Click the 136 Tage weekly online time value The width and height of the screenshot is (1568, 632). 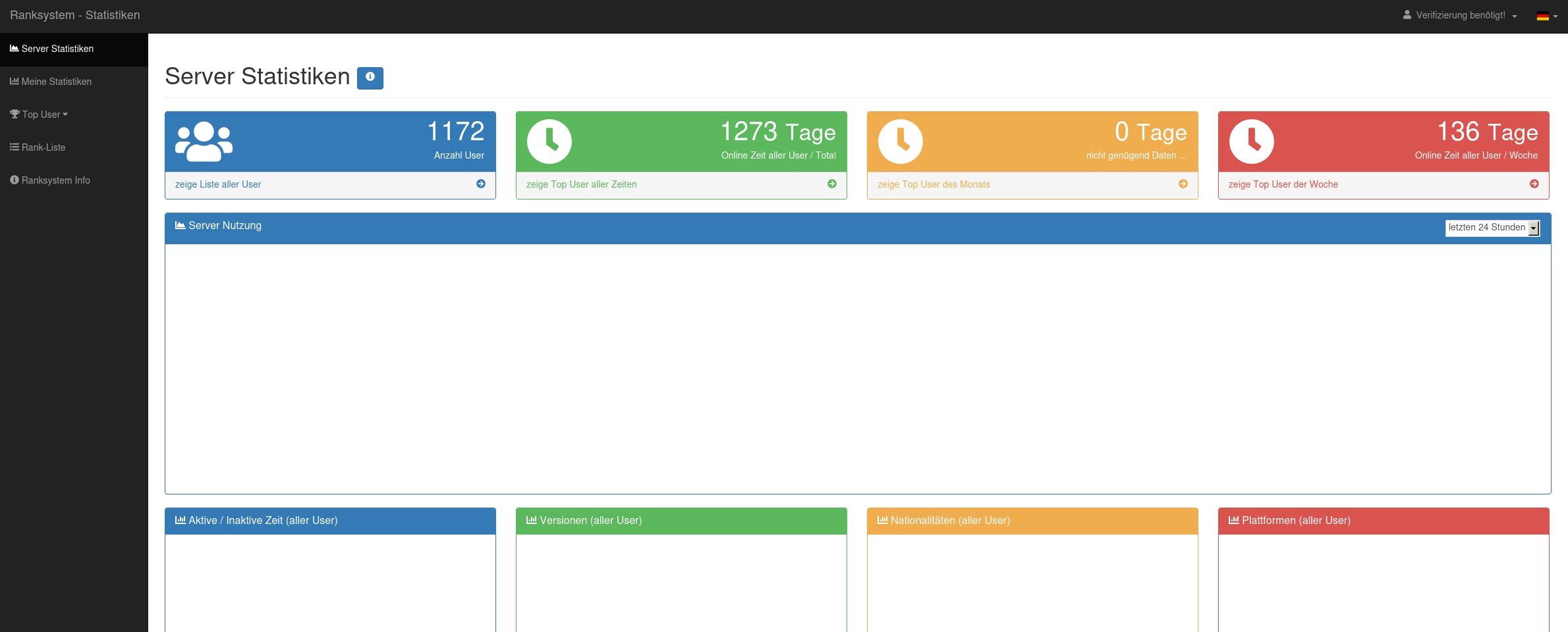1488,132
